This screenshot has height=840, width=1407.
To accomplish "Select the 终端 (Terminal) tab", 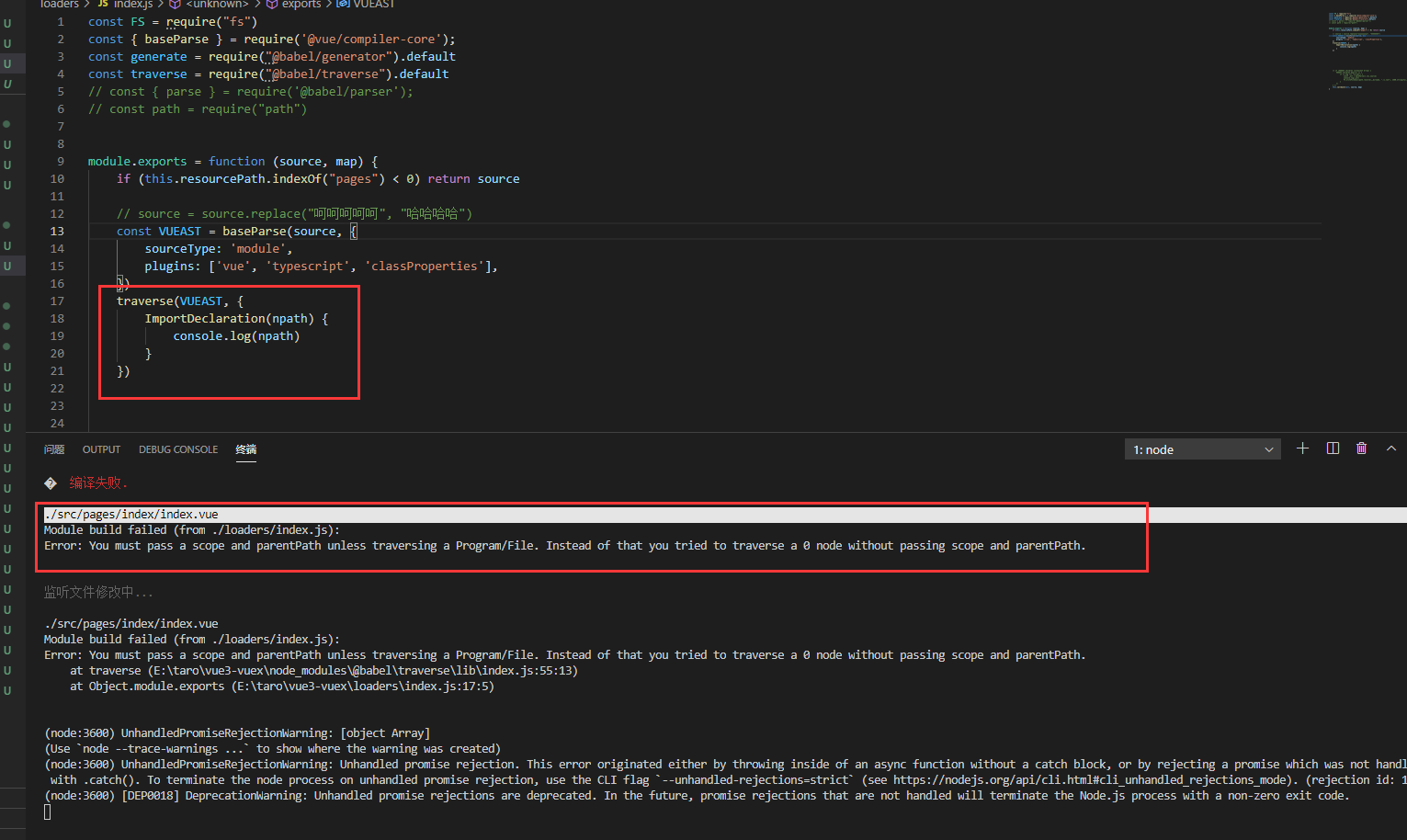I will pyautogui.click(x=246, y=449).
